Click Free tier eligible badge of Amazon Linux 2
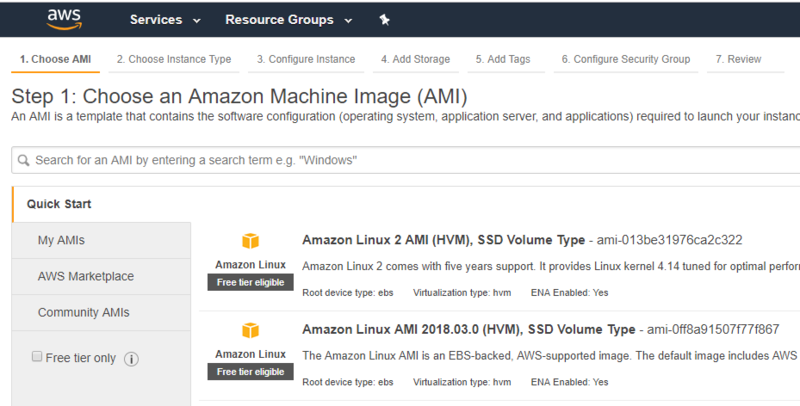The width and height of the screenshot is (800, 406). click(251, 283)
